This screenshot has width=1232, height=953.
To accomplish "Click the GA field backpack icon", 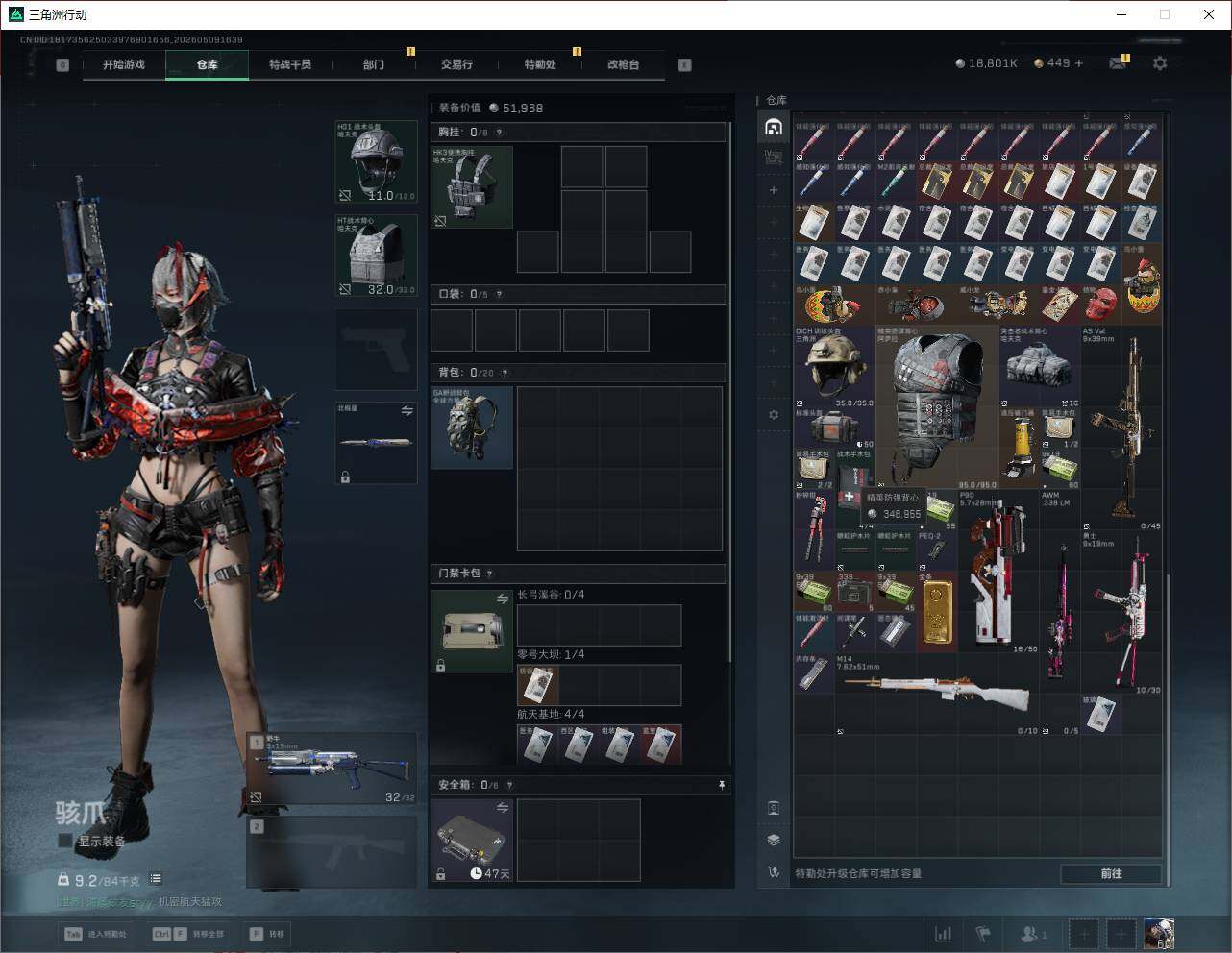I will 472,428.
